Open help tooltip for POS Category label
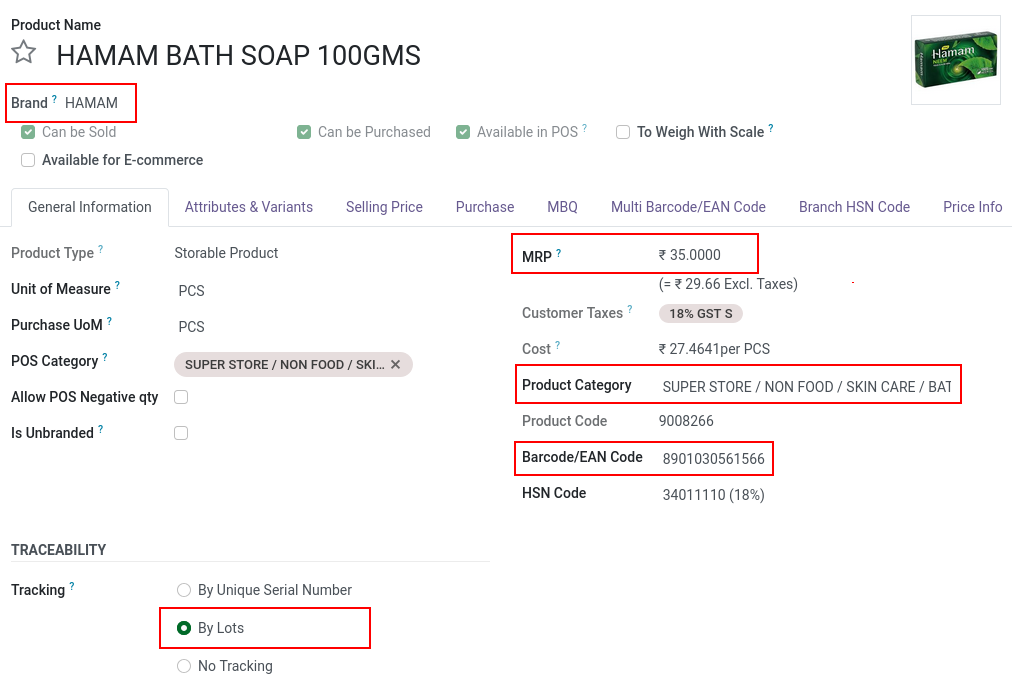This screenshot has height=682, width=1012. pos(105,357)
